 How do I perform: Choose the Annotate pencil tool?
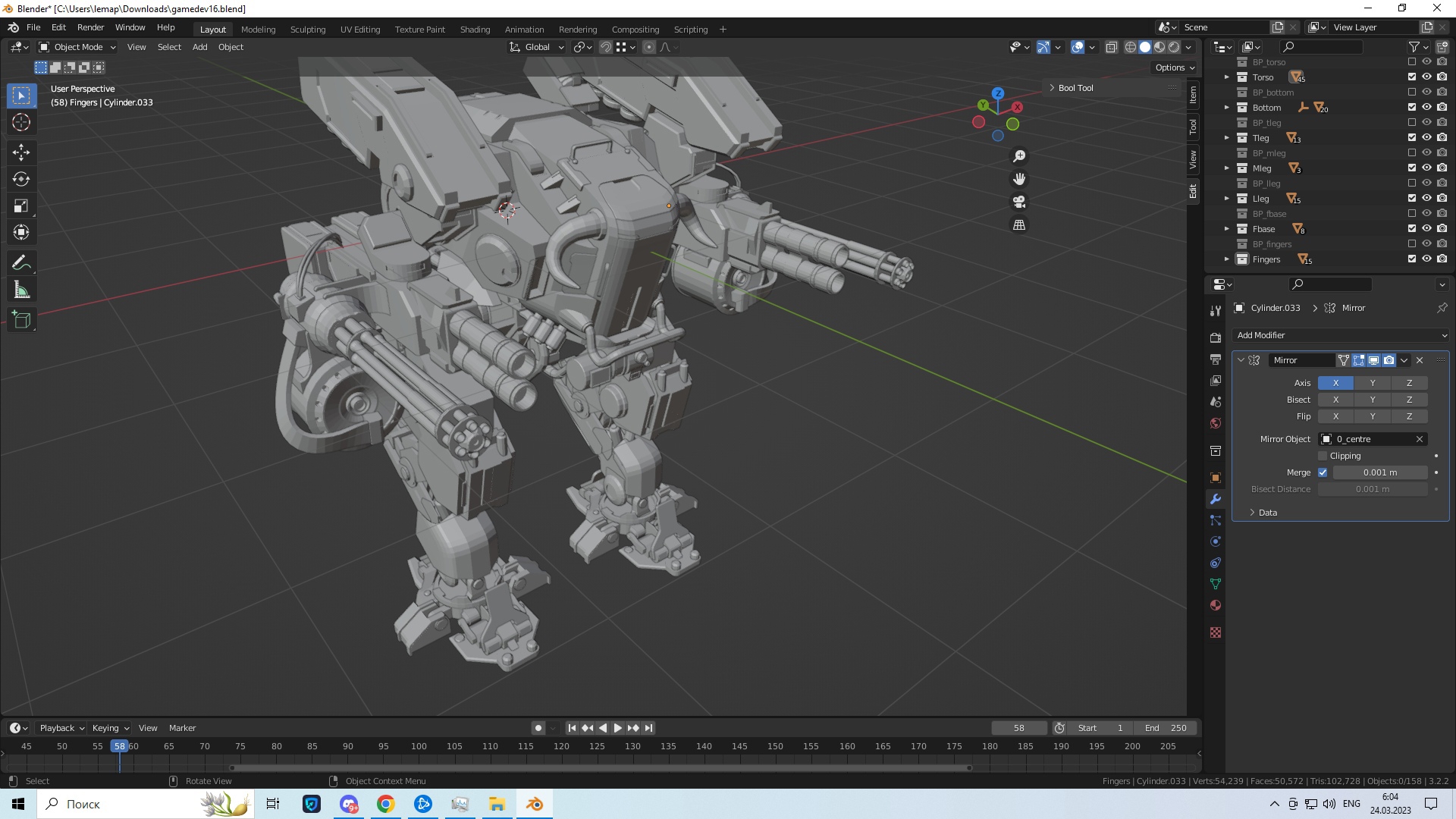click(x=21, y=263)
